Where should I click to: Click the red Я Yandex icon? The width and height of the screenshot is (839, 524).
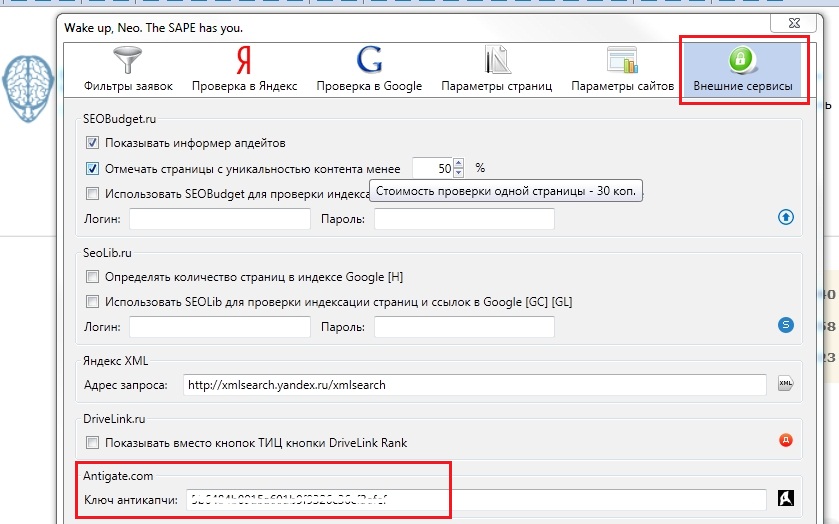click(243, 60)
